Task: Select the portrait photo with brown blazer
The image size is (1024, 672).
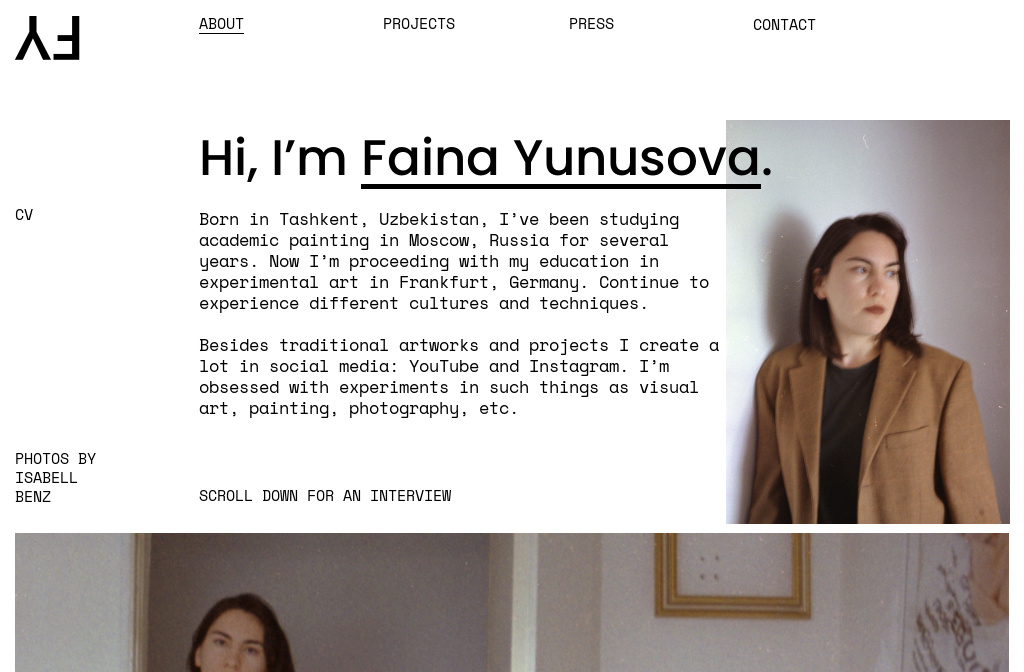Action: tap(868, 322)
